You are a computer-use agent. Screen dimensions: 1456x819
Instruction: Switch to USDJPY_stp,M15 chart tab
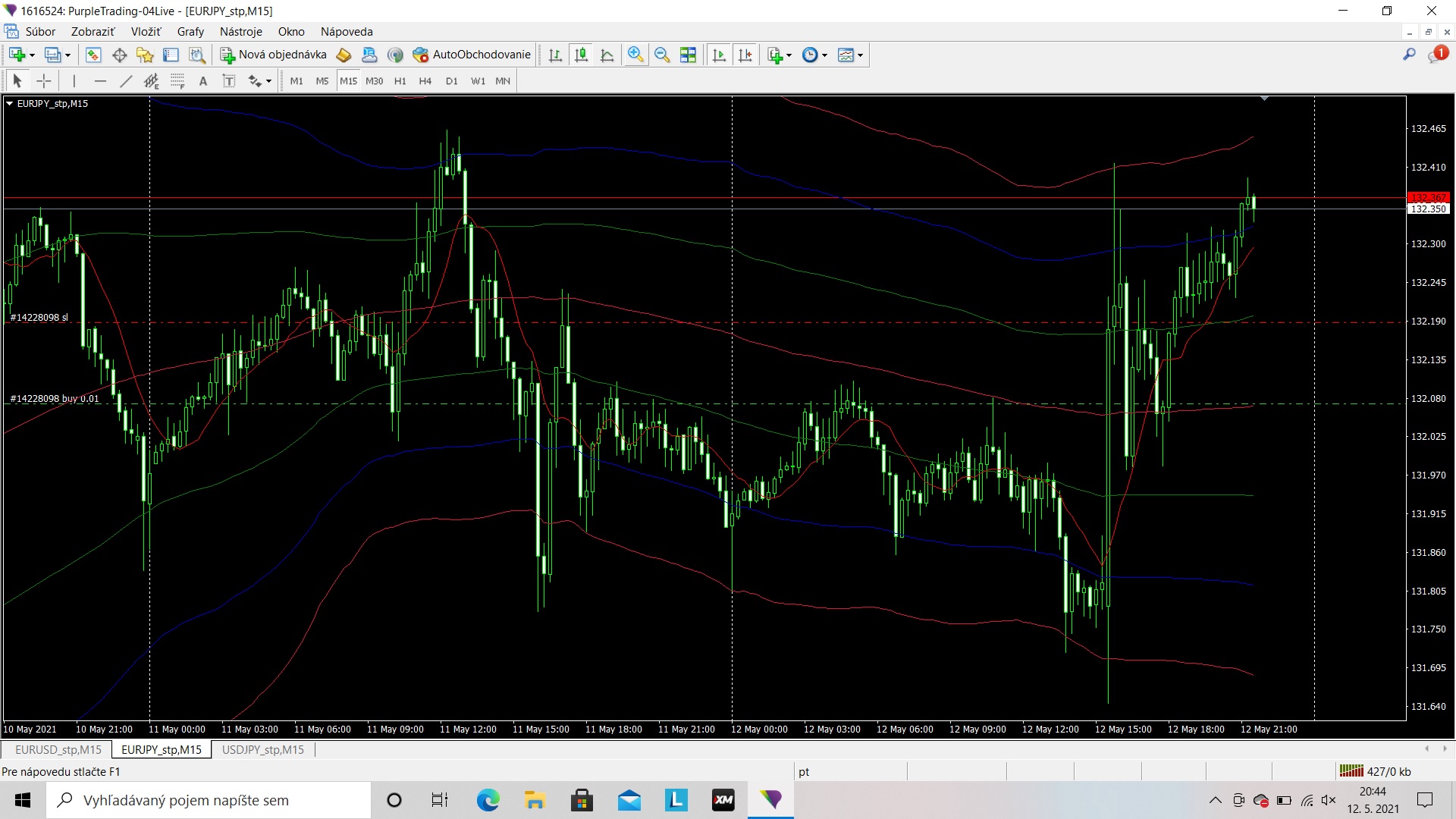[x=262, y=749]
